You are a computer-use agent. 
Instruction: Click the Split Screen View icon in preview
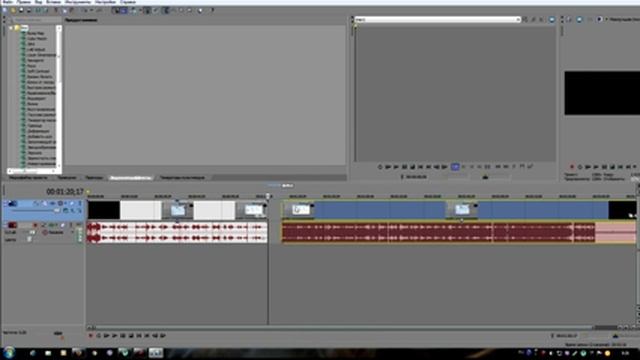pos(599,19)
